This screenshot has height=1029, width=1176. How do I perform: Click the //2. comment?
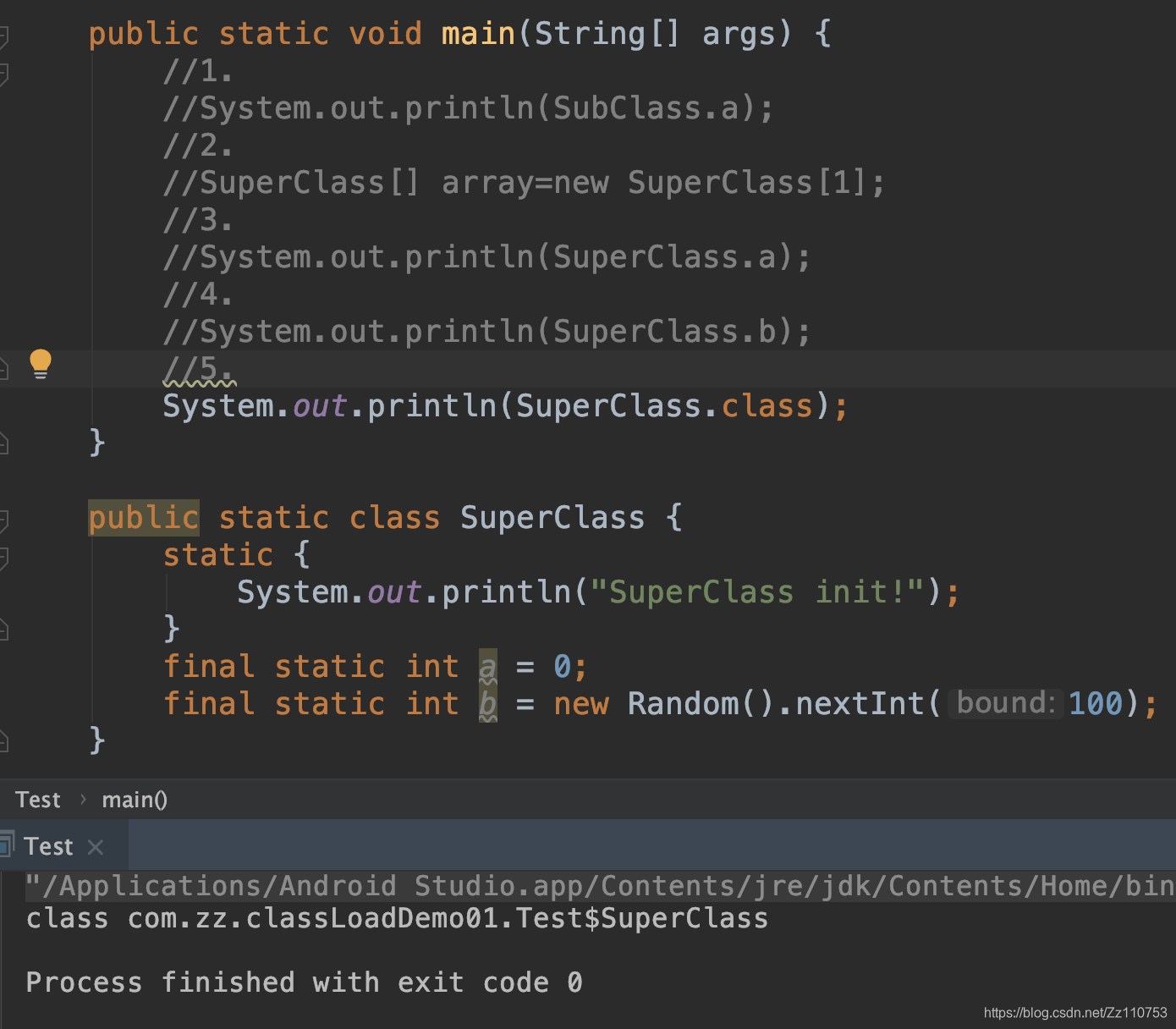coord(198,146)
